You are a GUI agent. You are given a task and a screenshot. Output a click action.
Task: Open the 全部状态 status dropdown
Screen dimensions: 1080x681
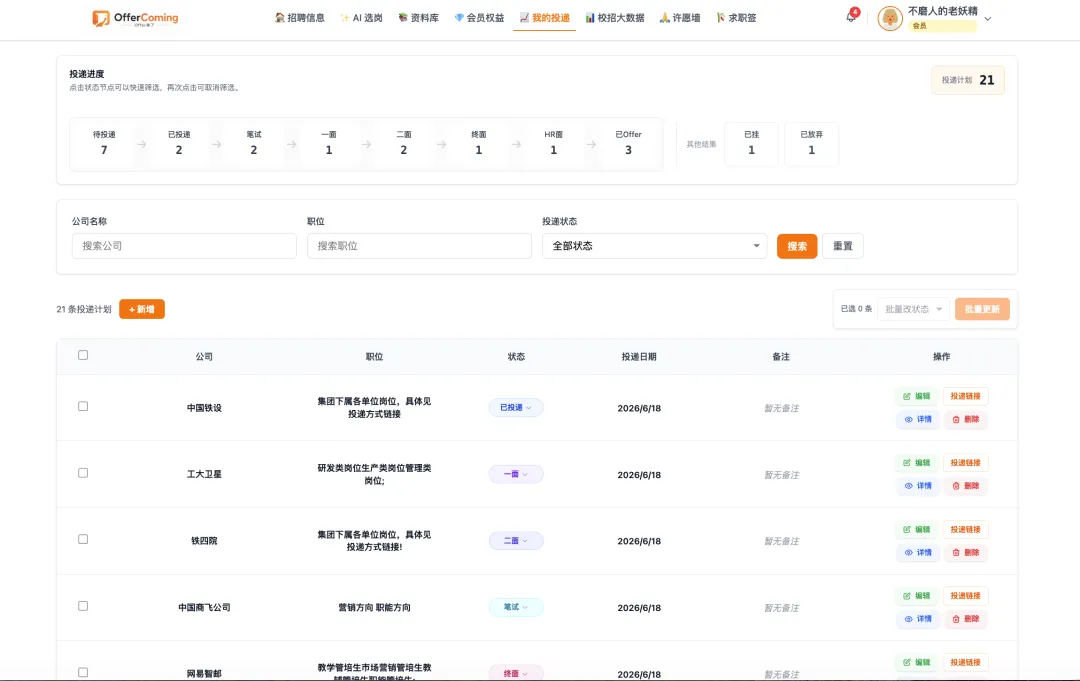[x=654, y=246]
